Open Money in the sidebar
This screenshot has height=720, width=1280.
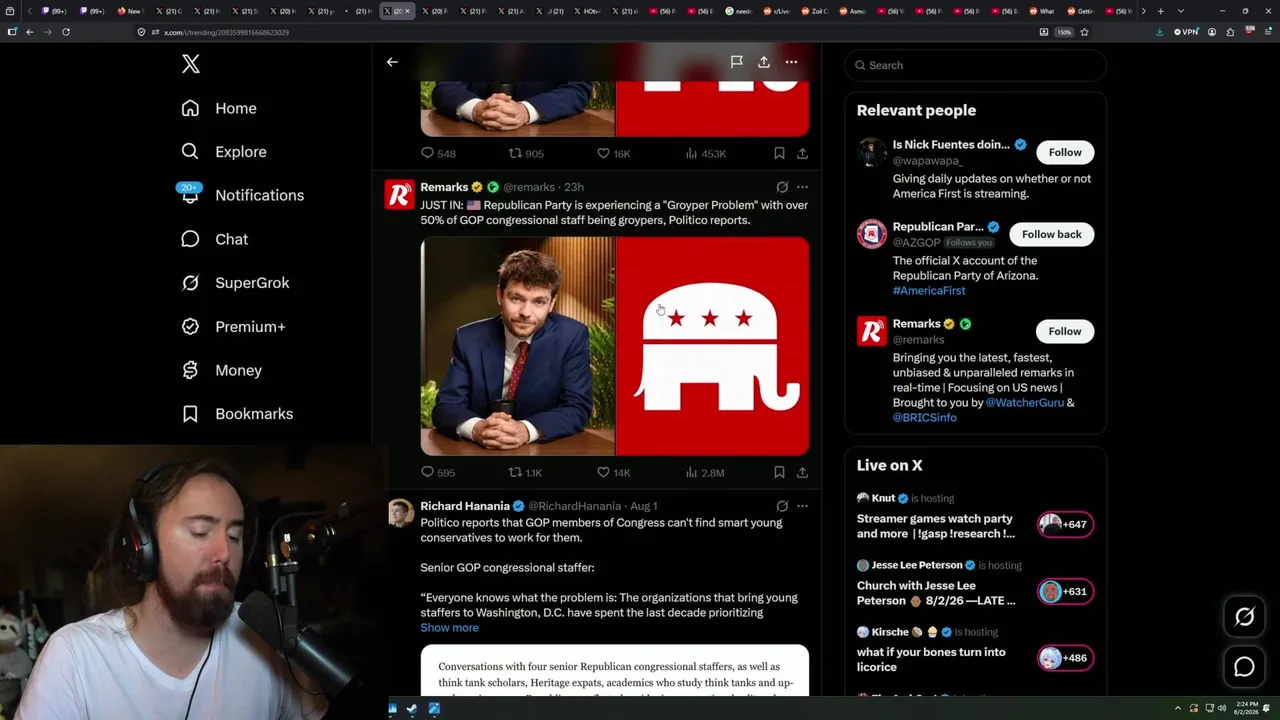(x=221, y=370)
